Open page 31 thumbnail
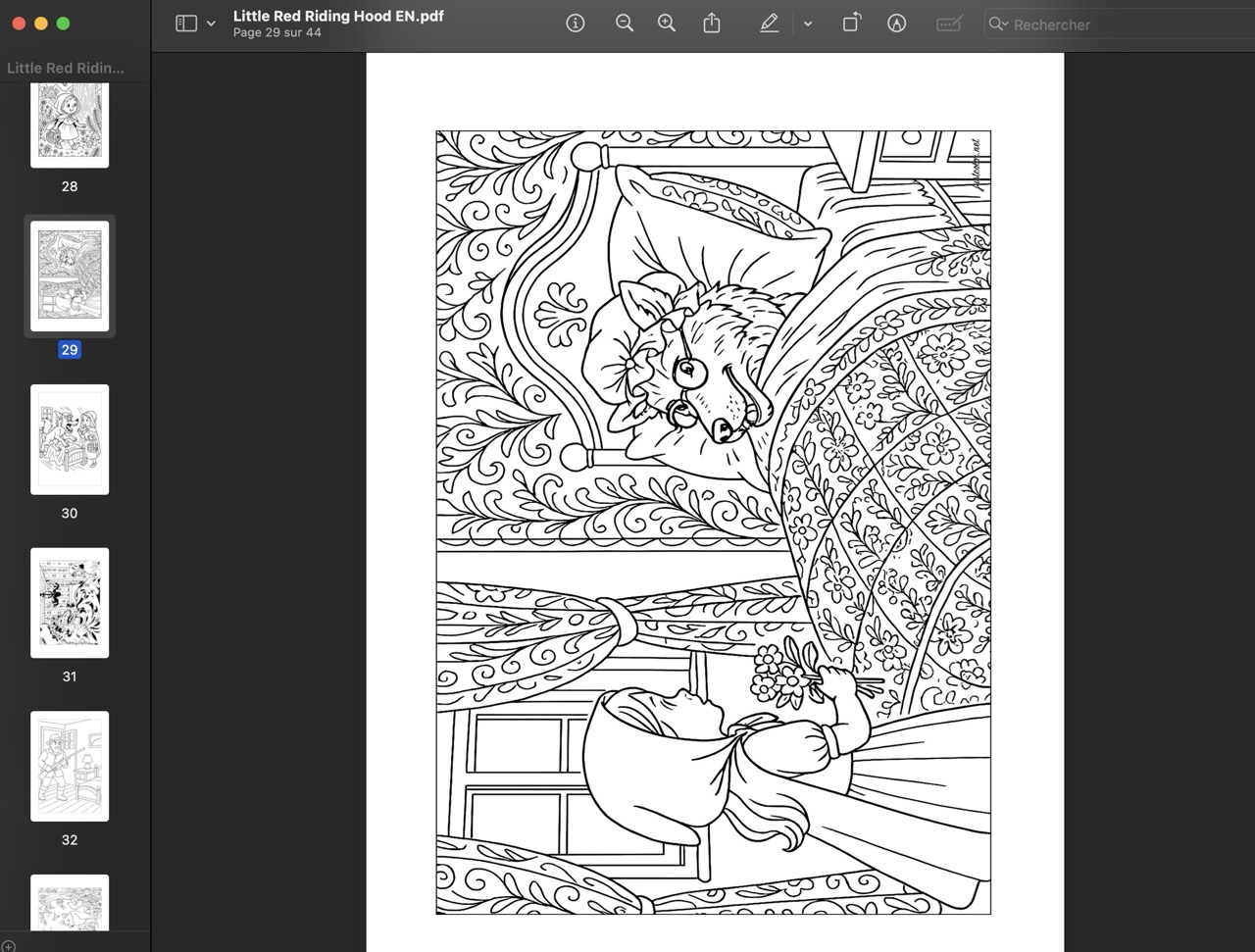This screenshot has height=952, width=1255. click(x=70, y=602)
